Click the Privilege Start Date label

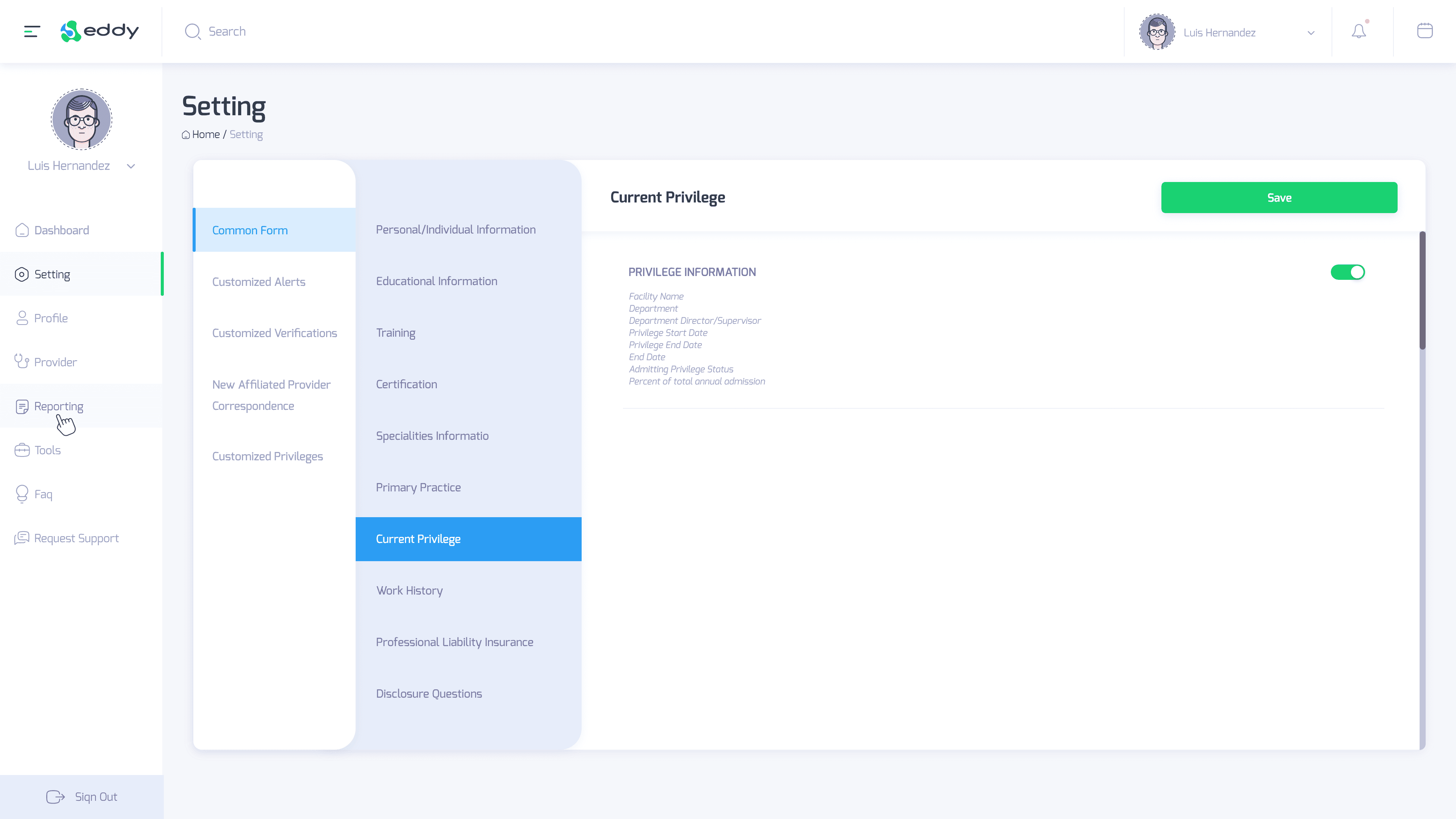tap(667, 333)
